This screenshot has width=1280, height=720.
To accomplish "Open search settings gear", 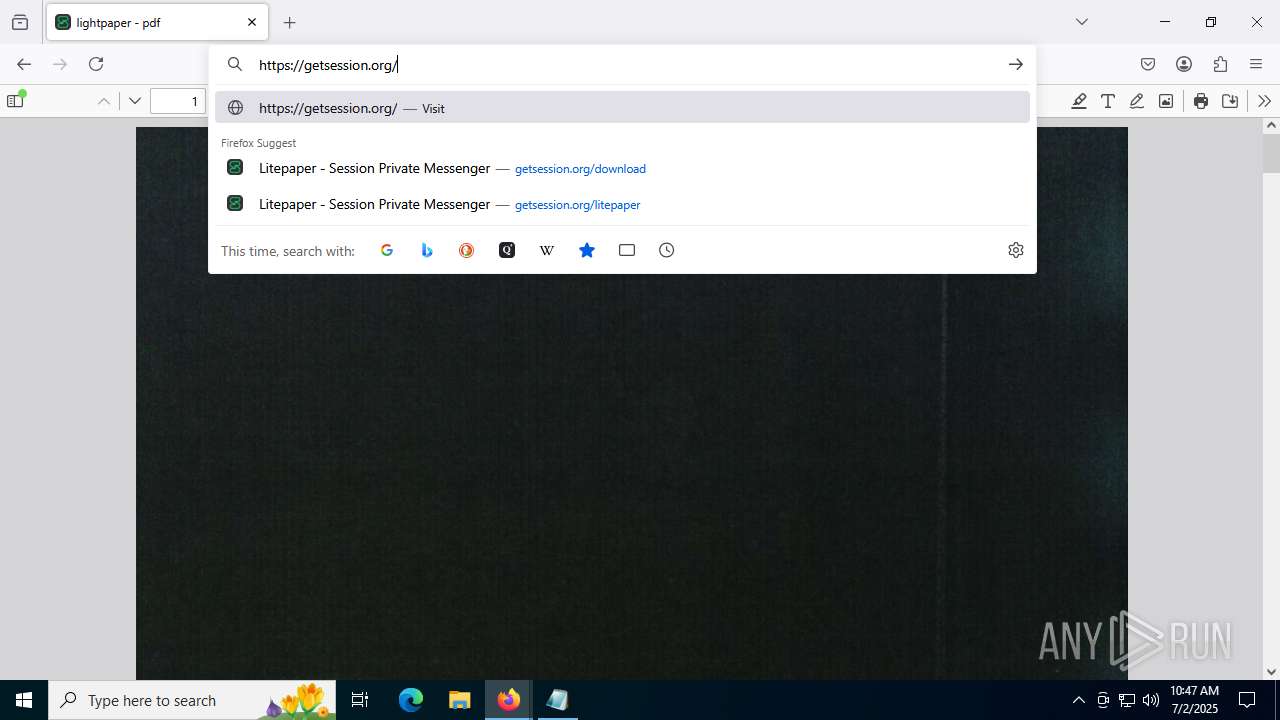I will point(1016,250).
